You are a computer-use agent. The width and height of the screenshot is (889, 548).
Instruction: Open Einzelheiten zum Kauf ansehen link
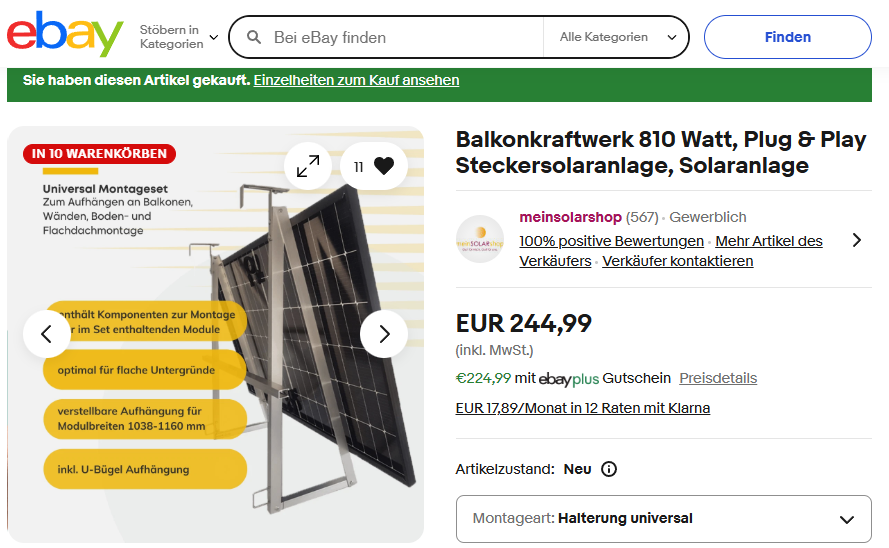[x=356, y=80]
